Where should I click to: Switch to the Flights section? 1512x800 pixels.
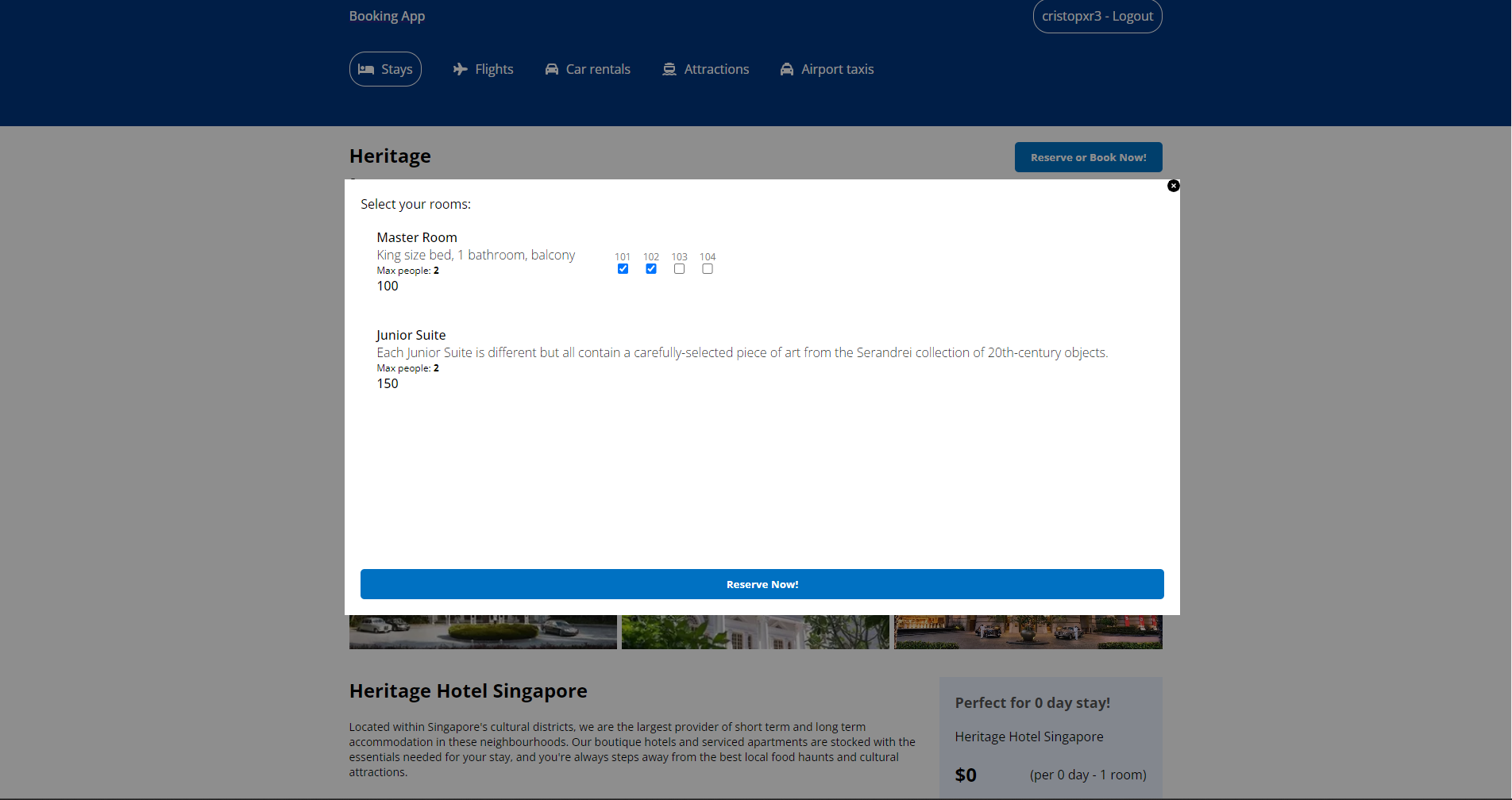pyautogui.click(x=483, y=69)
